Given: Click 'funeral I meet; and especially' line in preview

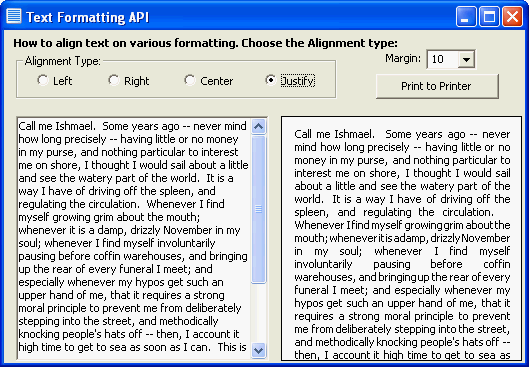Looking at the screenshot, I should tap(402, 290).
